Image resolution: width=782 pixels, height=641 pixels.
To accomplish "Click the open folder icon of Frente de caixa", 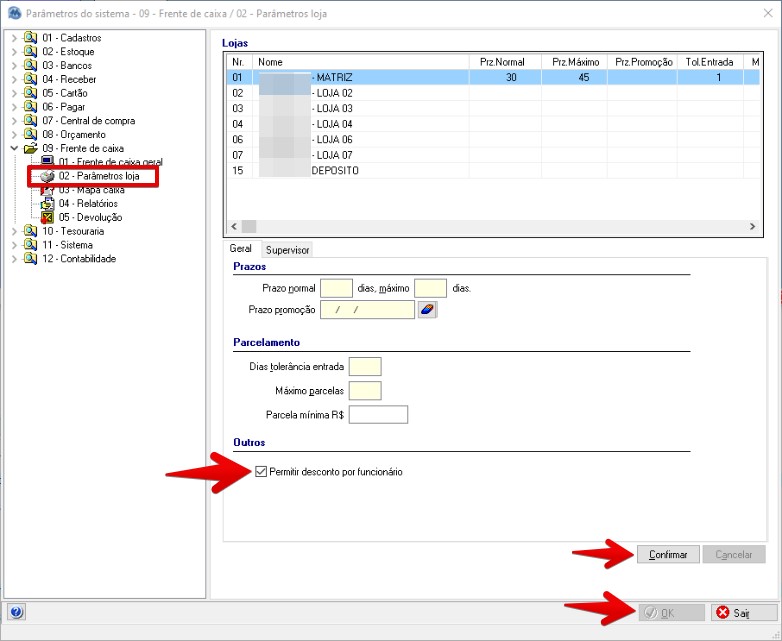I will [31, 148].
